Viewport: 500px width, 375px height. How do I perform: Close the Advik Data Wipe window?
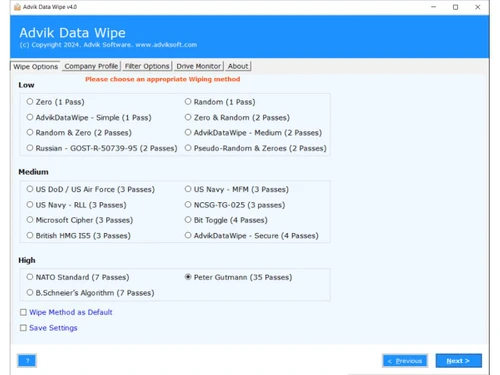[x=478, y=7]
